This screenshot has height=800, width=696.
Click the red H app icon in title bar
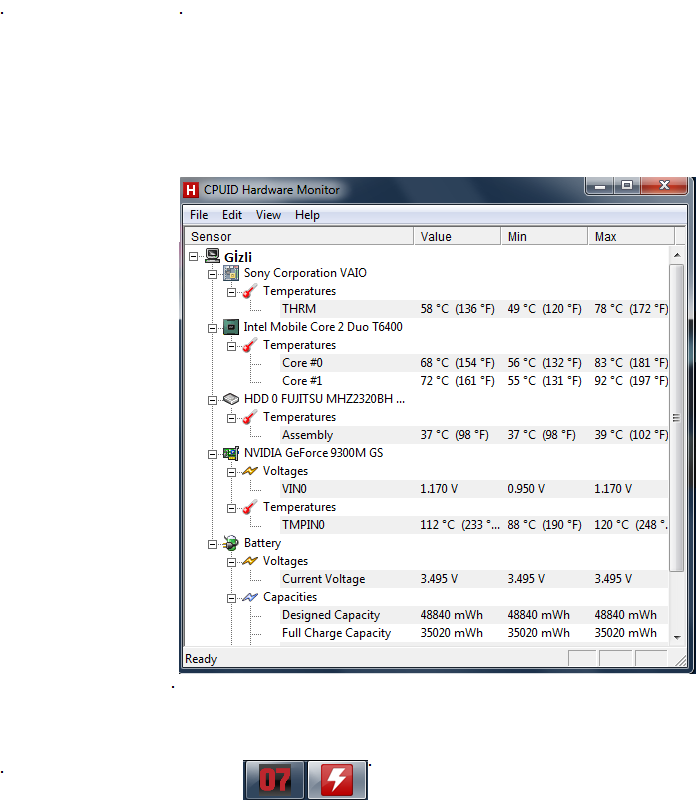click(192, 190)
